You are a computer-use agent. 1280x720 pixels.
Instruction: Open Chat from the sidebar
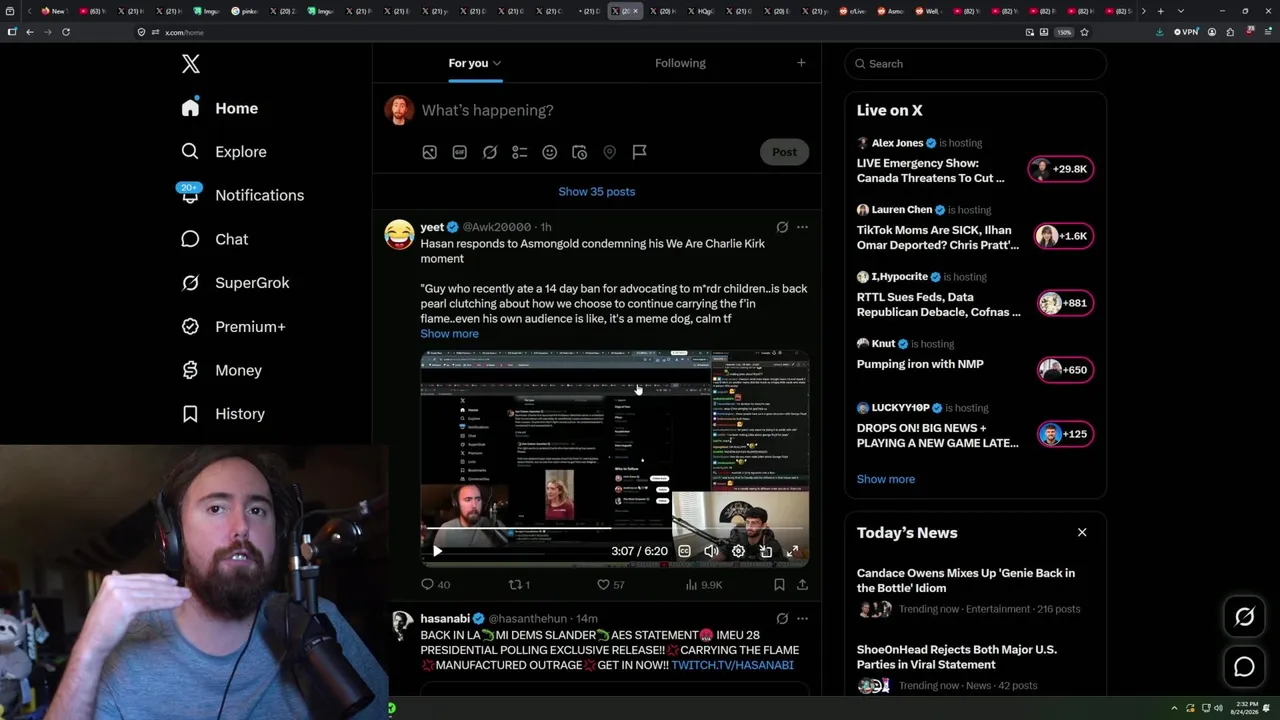pyautogui.click(x=214, y=239)
